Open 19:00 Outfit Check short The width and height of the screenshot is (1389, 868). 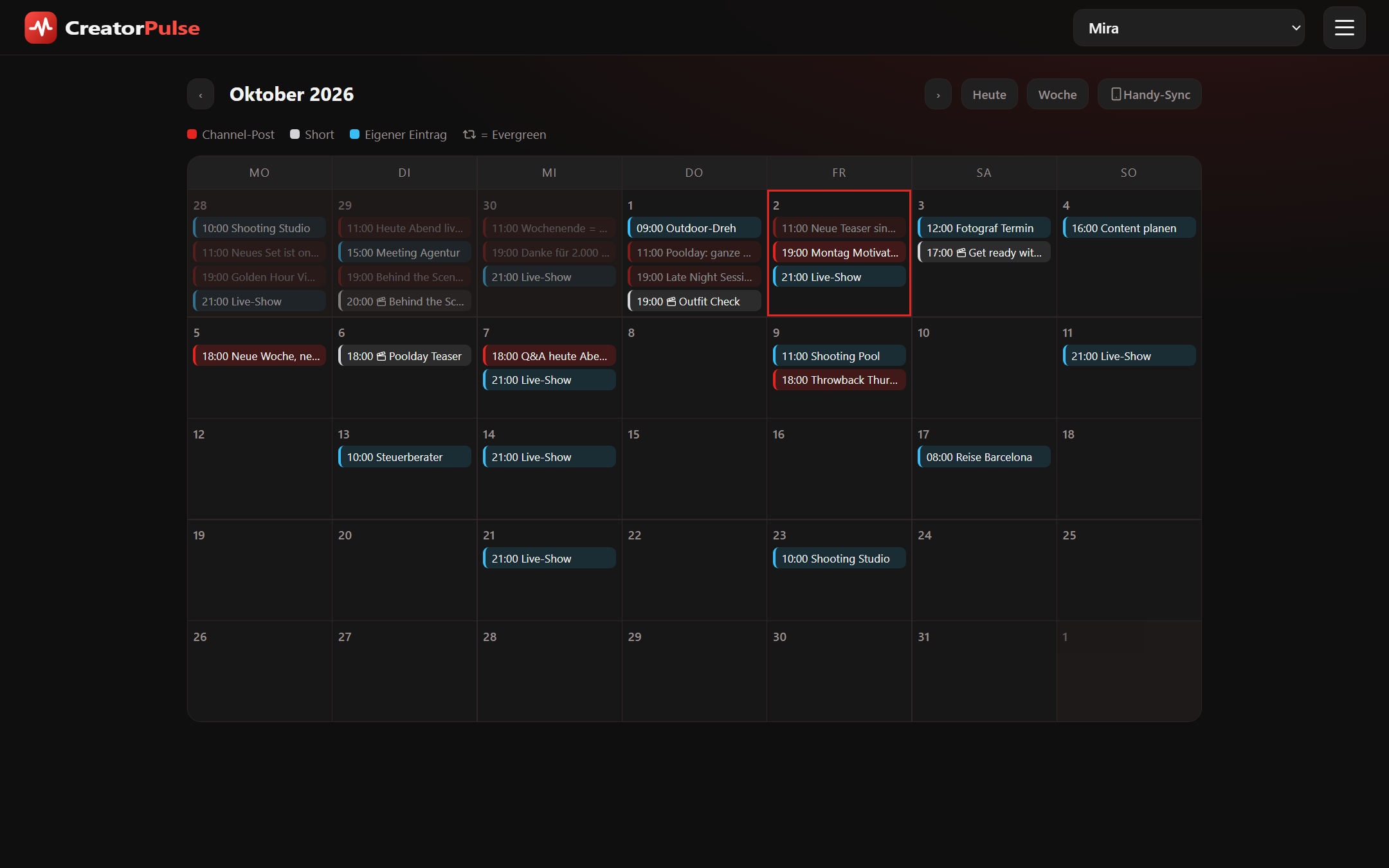(x=694, y=302)
